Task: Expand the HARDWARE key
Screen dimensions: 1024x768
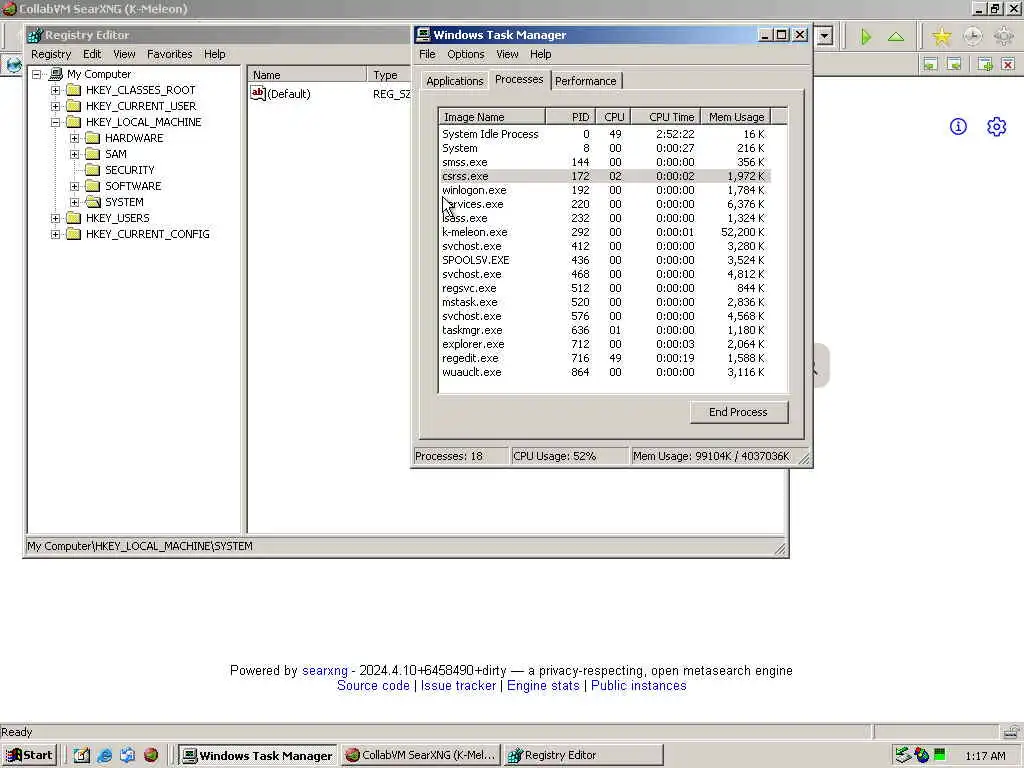Action: [74, 138]
